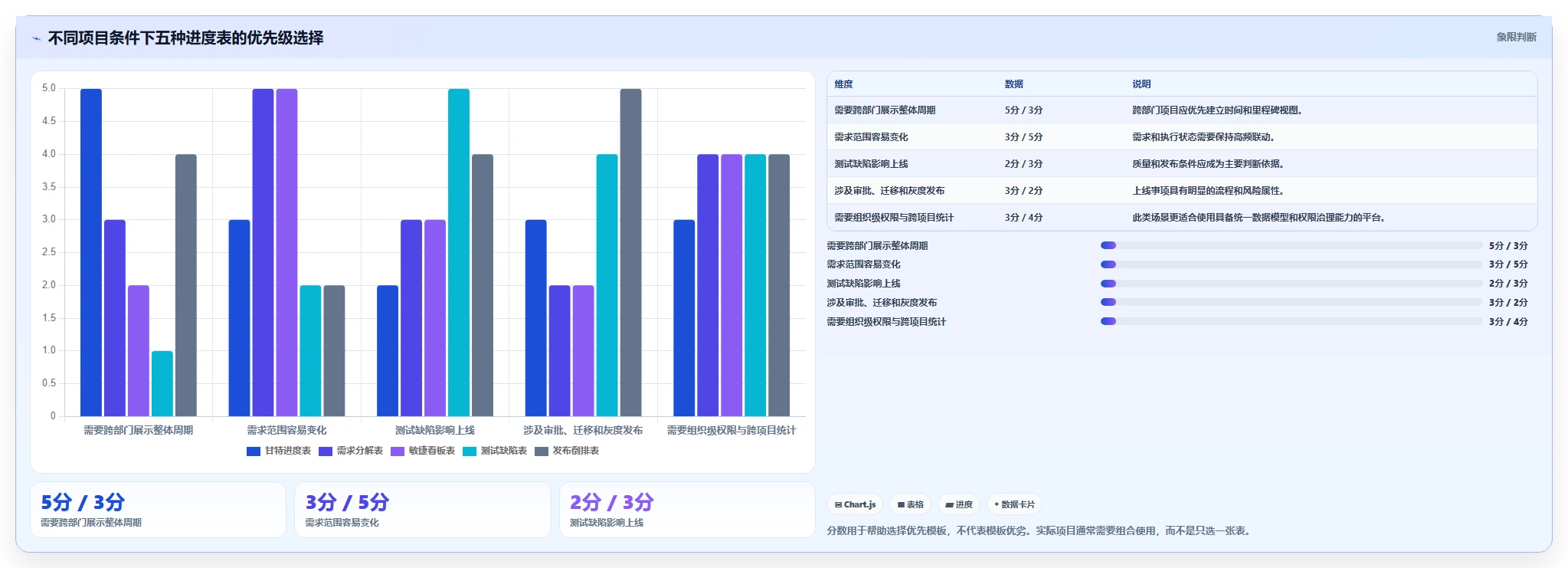Toggle the 甘特进度表 legend swatch

tap(254, 451)
